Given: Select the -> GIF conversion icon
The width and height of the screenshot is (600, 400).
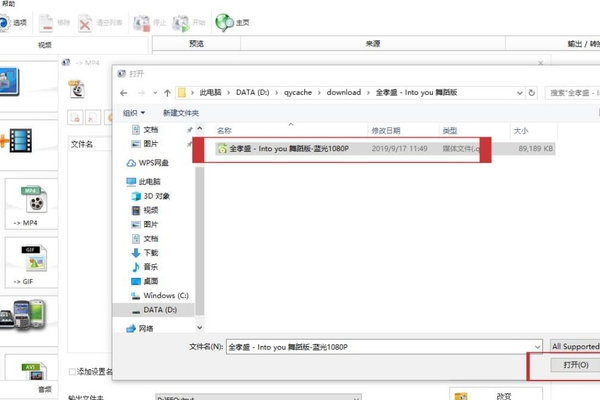Looking at the screenshot, I should 34,258.
